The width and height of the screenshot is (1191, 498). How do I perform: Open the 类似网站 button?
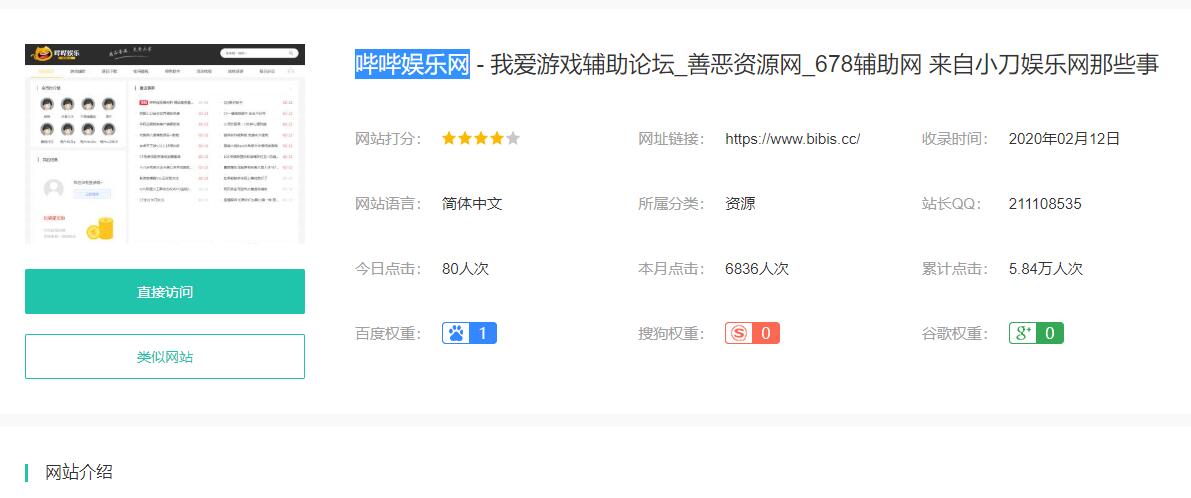165,356
